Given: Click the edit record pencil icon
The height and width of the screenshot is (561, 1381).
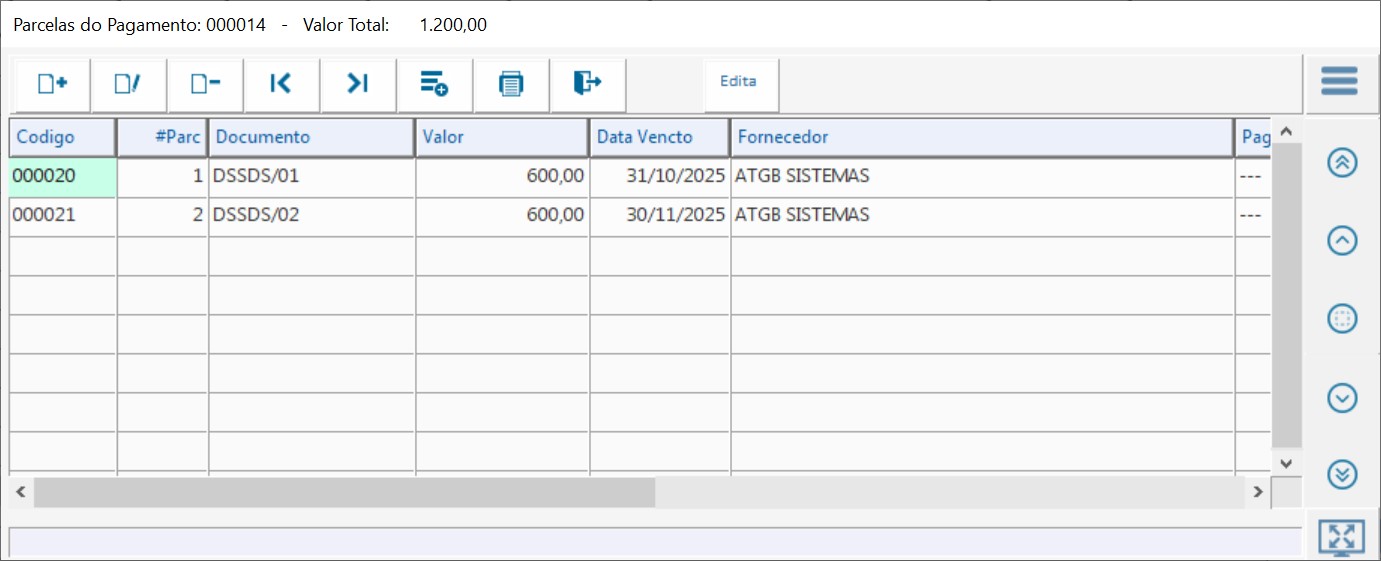Looking at the screenshot, I should pos(128,85).
